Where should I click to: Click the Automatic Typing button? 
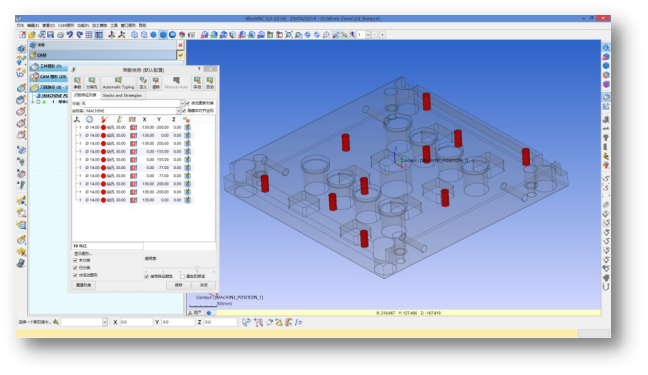tap(118, 83)
